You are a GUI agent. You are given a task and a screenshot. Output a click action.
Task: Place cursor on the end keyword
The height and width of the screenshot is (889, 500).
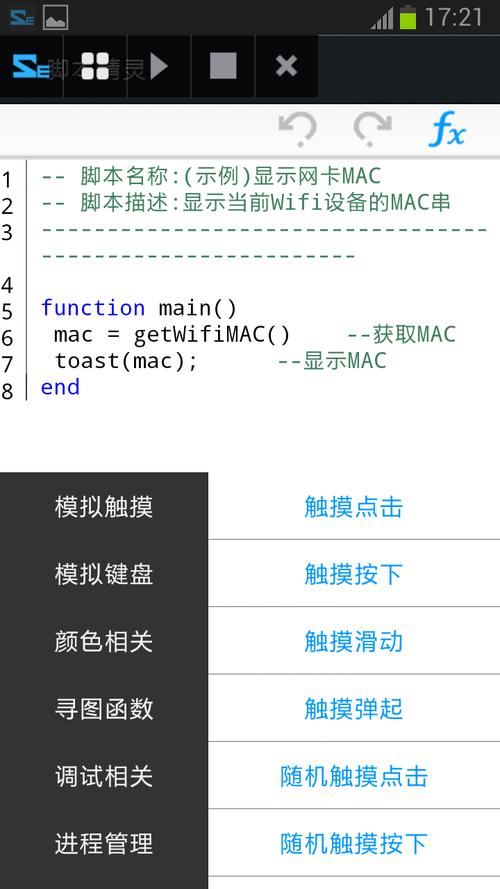pos(60,387)
